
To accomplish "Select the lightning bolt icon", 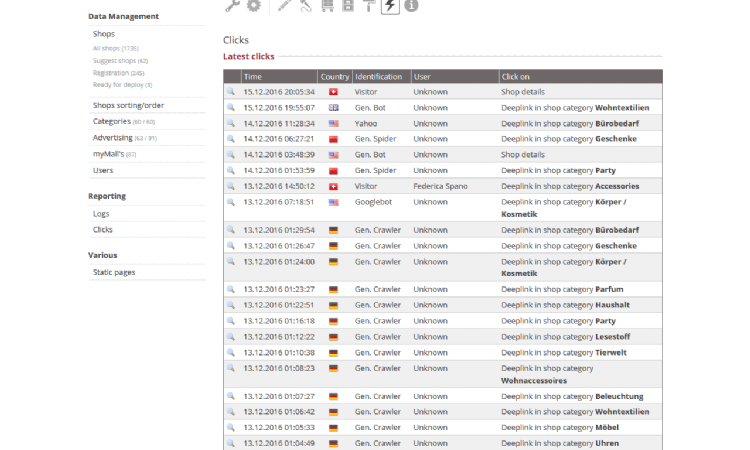I will pyautogui.click(x=390, y=7).
